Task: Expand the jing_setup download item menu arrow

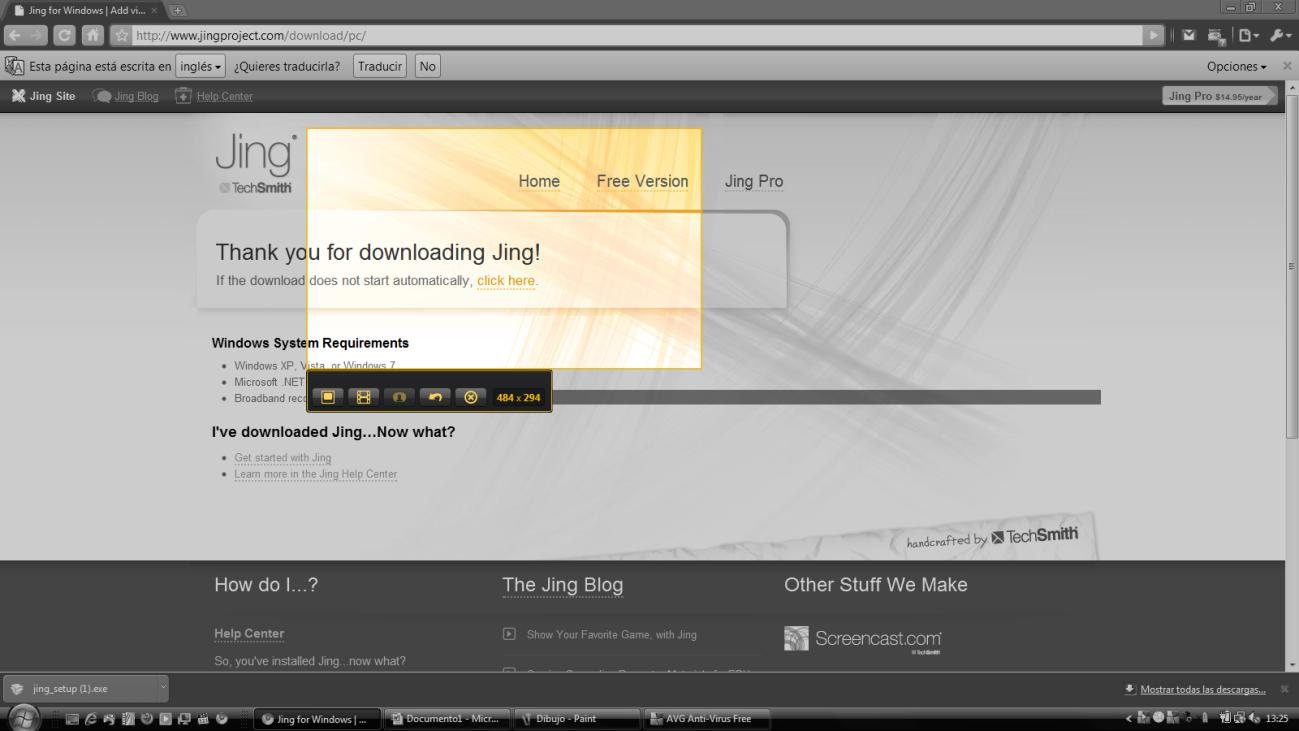Action: pos(164,688)
